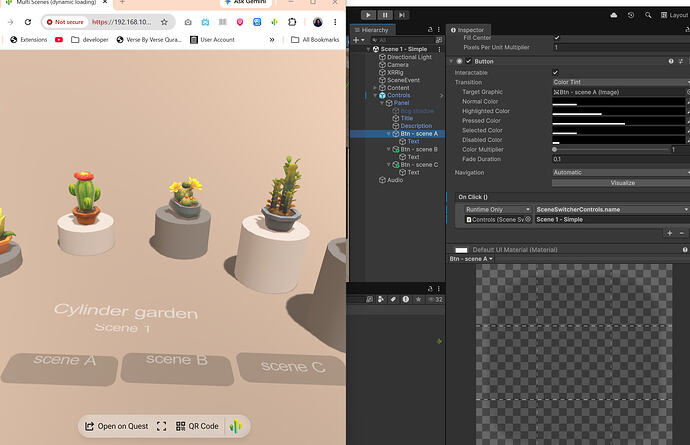Click the plus icon to add OnClick listener
This screenshot has width=690, height=445.
669,233
